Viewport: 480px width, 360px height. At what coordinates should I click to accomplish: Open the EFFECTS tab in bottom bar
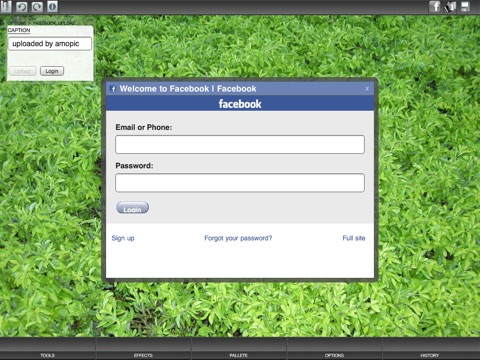(x=143, y=355)
